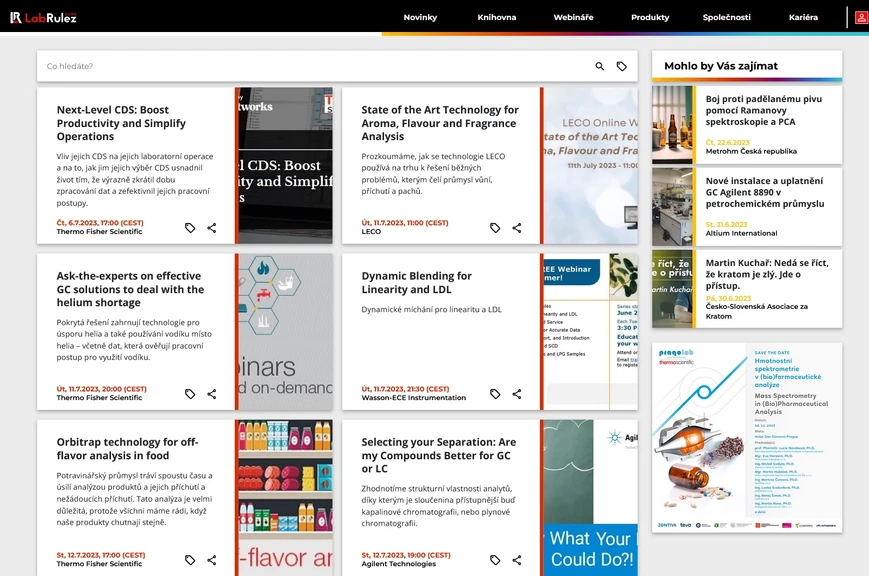
Task: Click 'Thermo Fisher Scientific' on Orbitrap card
Action: 99,564
